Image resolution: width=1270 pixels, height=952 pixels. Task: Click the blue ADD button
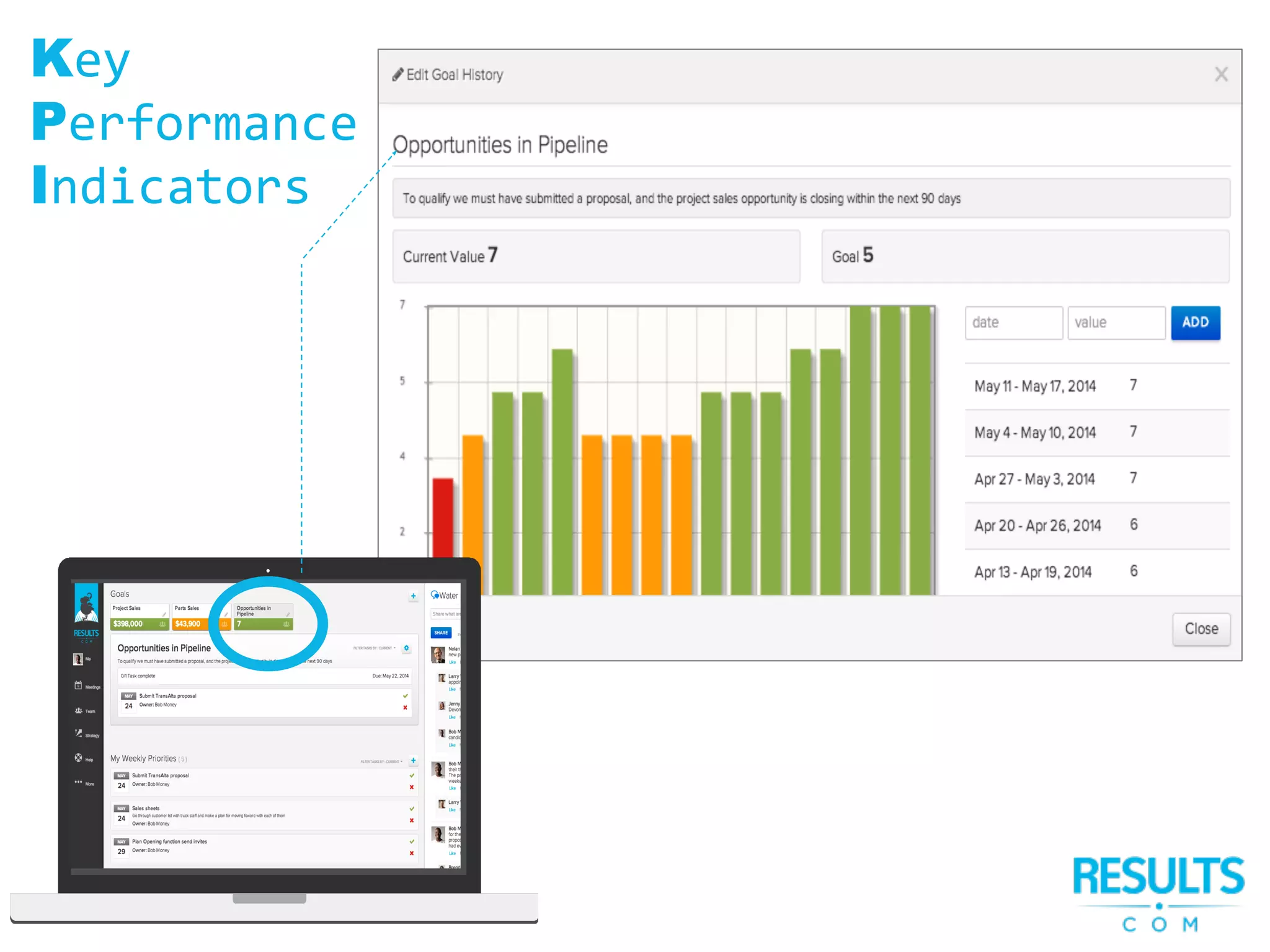click(1195, 322)
